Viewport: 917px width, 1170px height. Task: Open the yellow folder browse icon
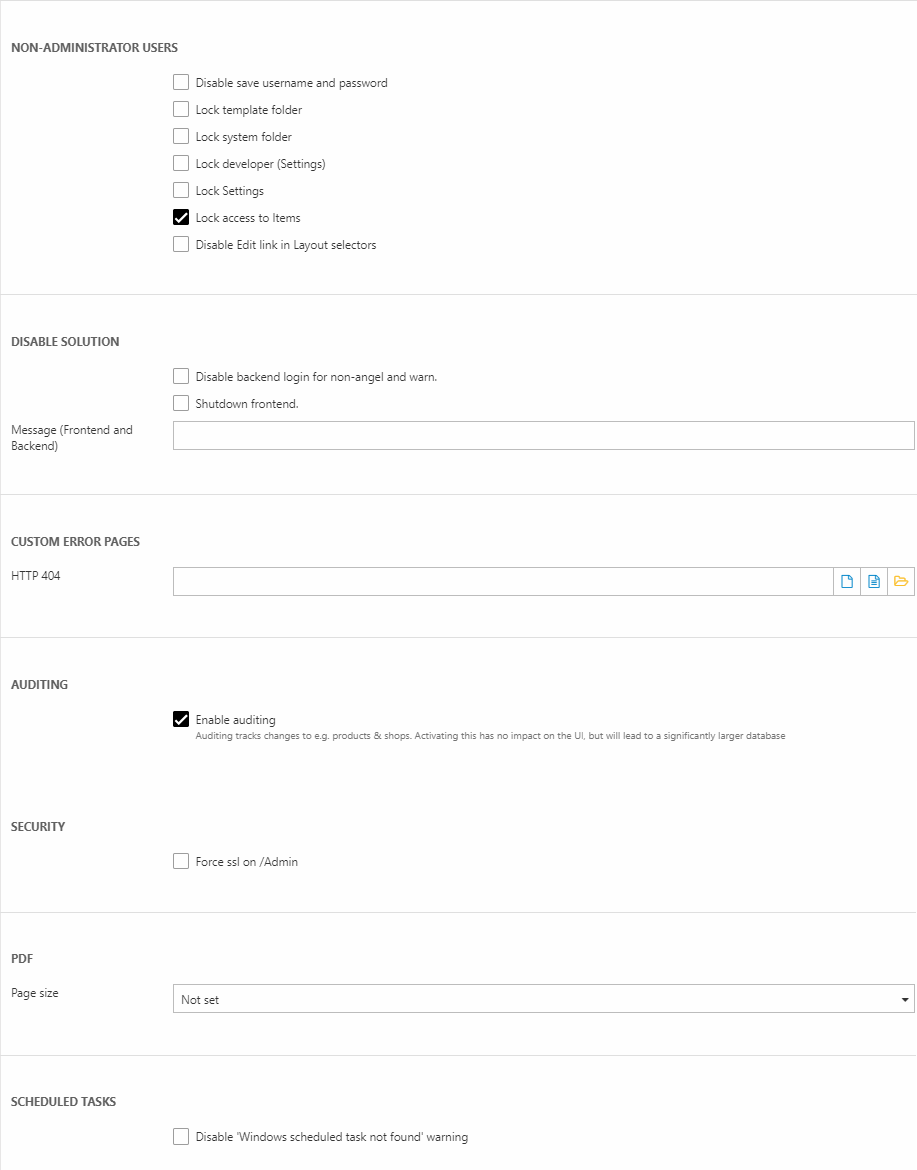pos(901,582)
